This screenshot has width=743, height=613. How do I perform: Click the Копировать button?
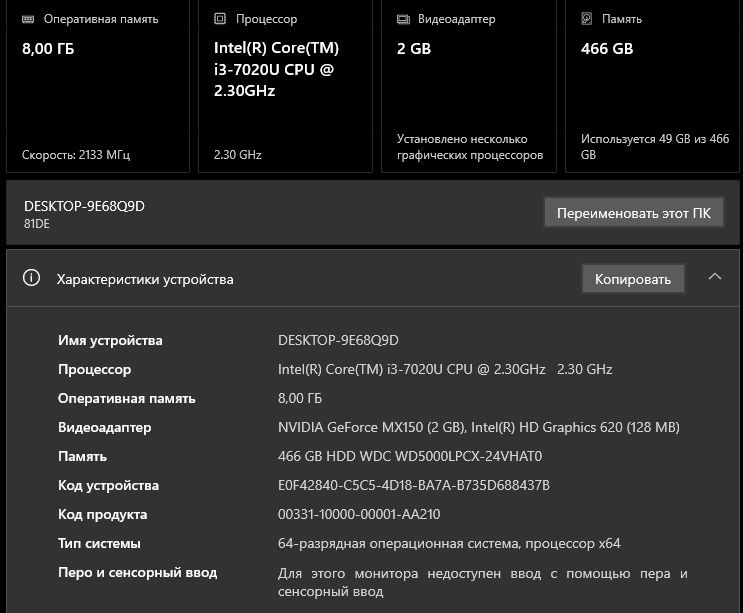tap(633, 279)
